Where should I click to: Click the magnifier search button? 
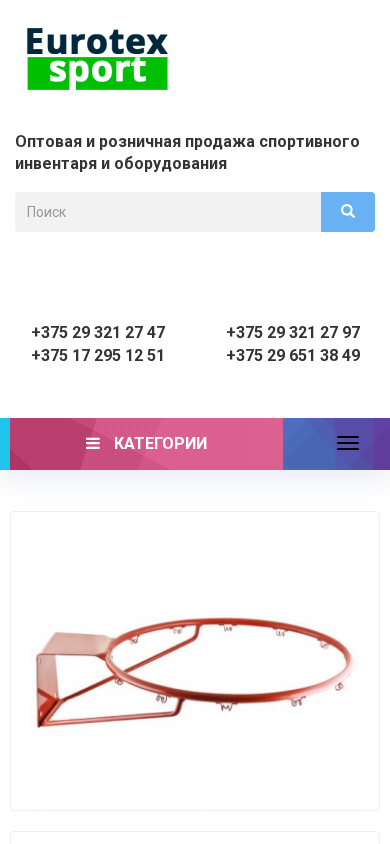tap(348, 212)
